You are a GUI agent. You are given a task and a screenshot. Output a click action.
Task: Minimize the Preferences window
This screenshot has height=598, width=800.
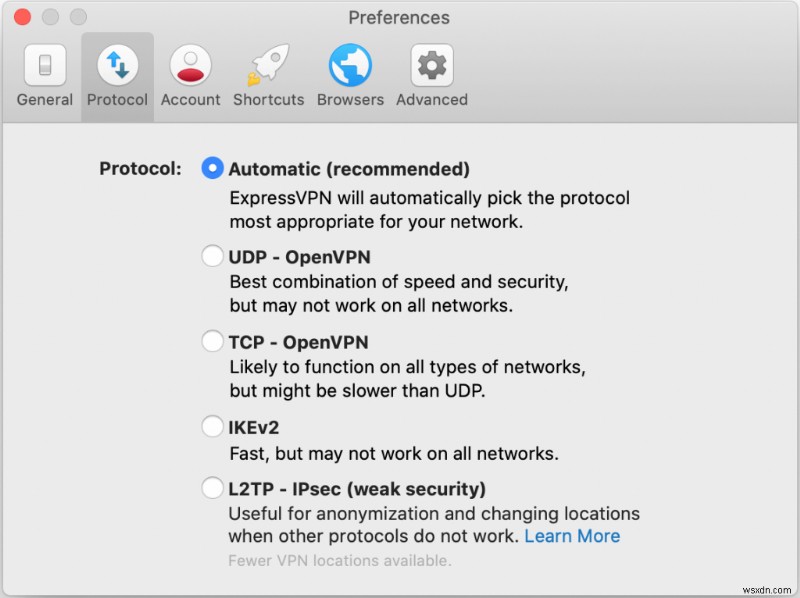click(50, 17)
